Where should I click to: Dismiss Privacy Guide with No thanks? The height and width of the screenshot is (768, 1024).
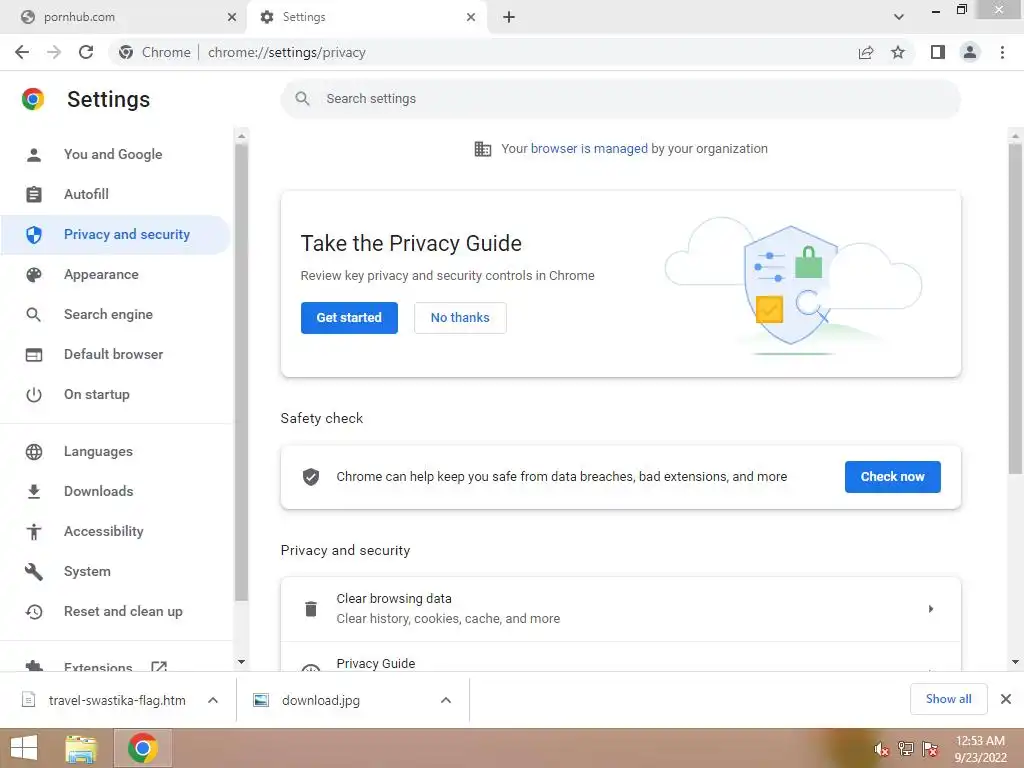point(460,318)
